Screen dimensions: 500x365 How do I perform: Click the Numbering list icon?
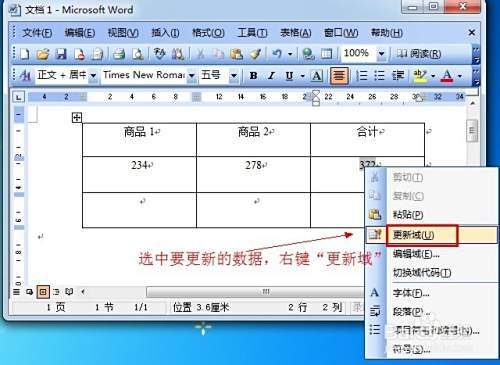click(361, 76)
